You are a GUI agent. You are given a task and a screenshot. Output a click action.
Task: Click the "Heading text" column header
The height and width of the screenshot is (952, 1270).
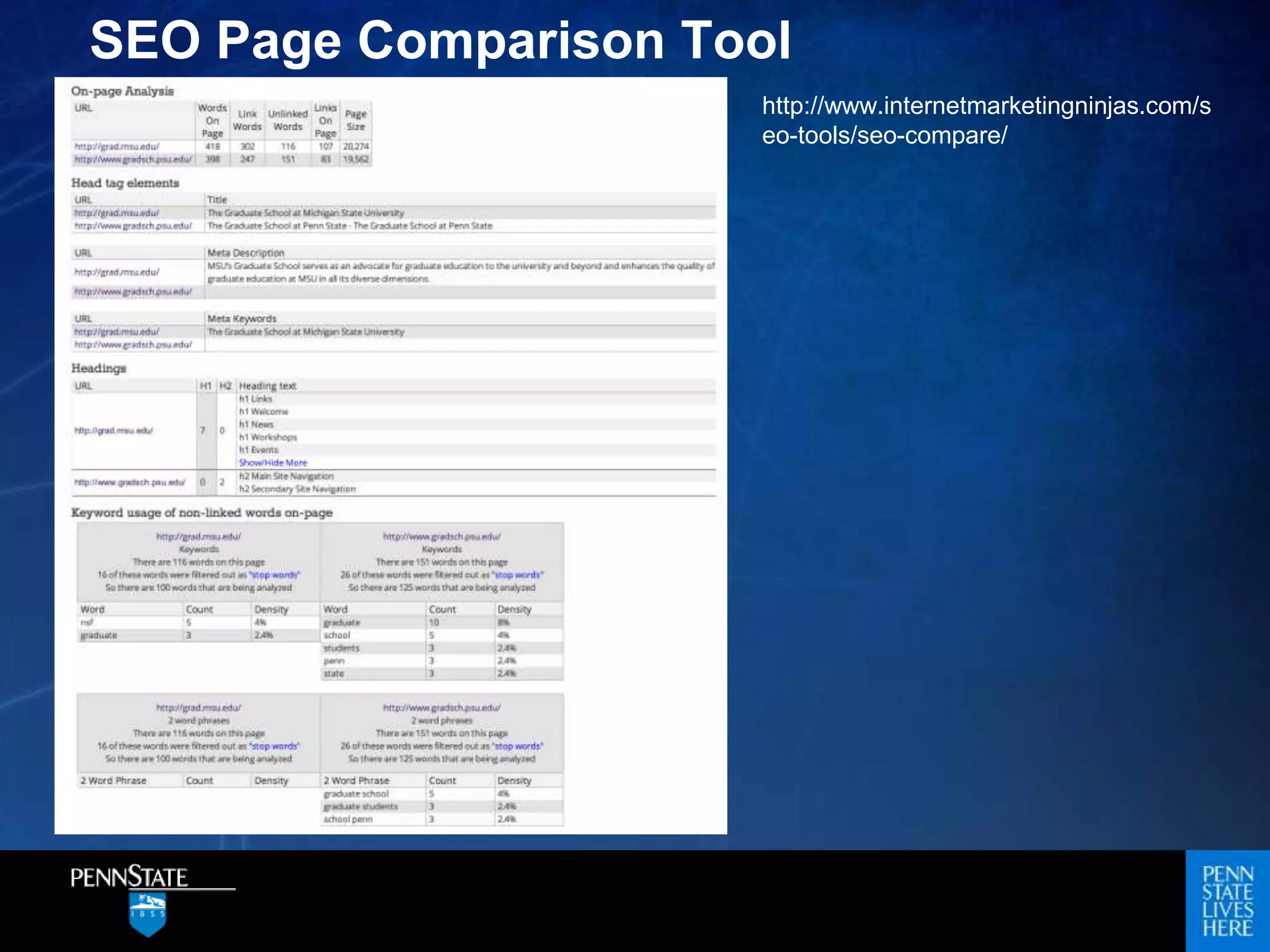point(267,386)
